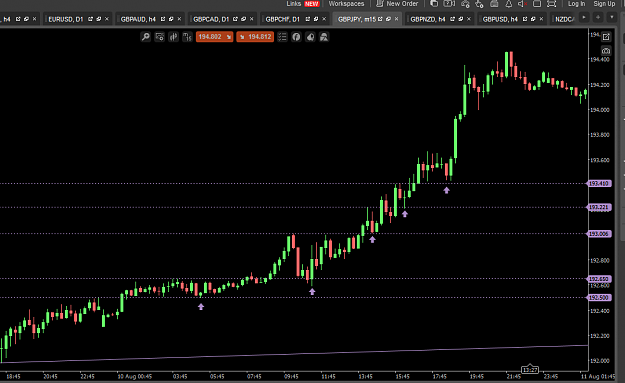Click second small icon on GBPNZD, h4 tab

461,19
